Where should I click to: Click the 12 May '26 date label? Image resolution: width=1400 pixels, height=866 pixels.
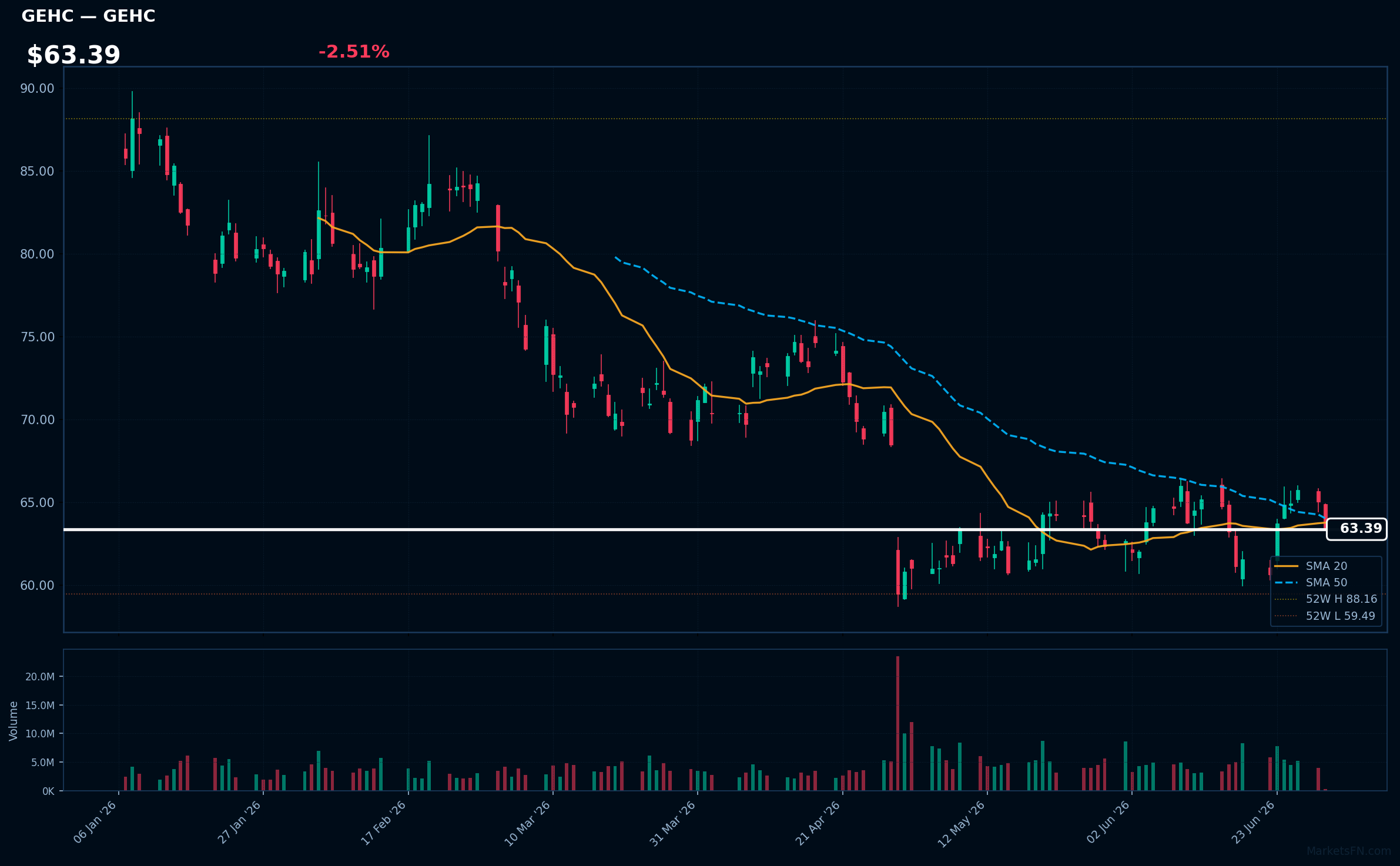(x=962, y=824)
